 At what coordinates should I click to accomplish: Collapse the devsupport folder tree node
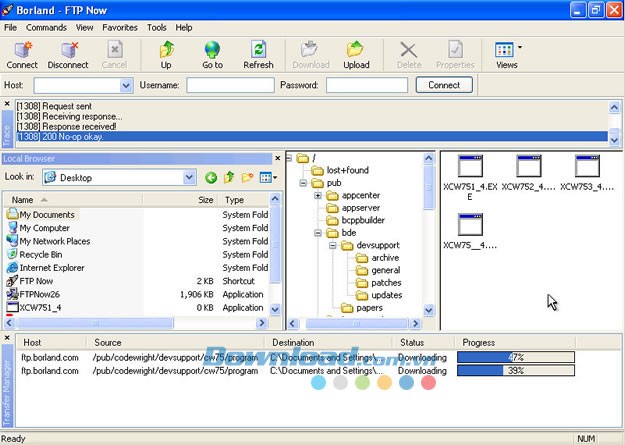333,245
